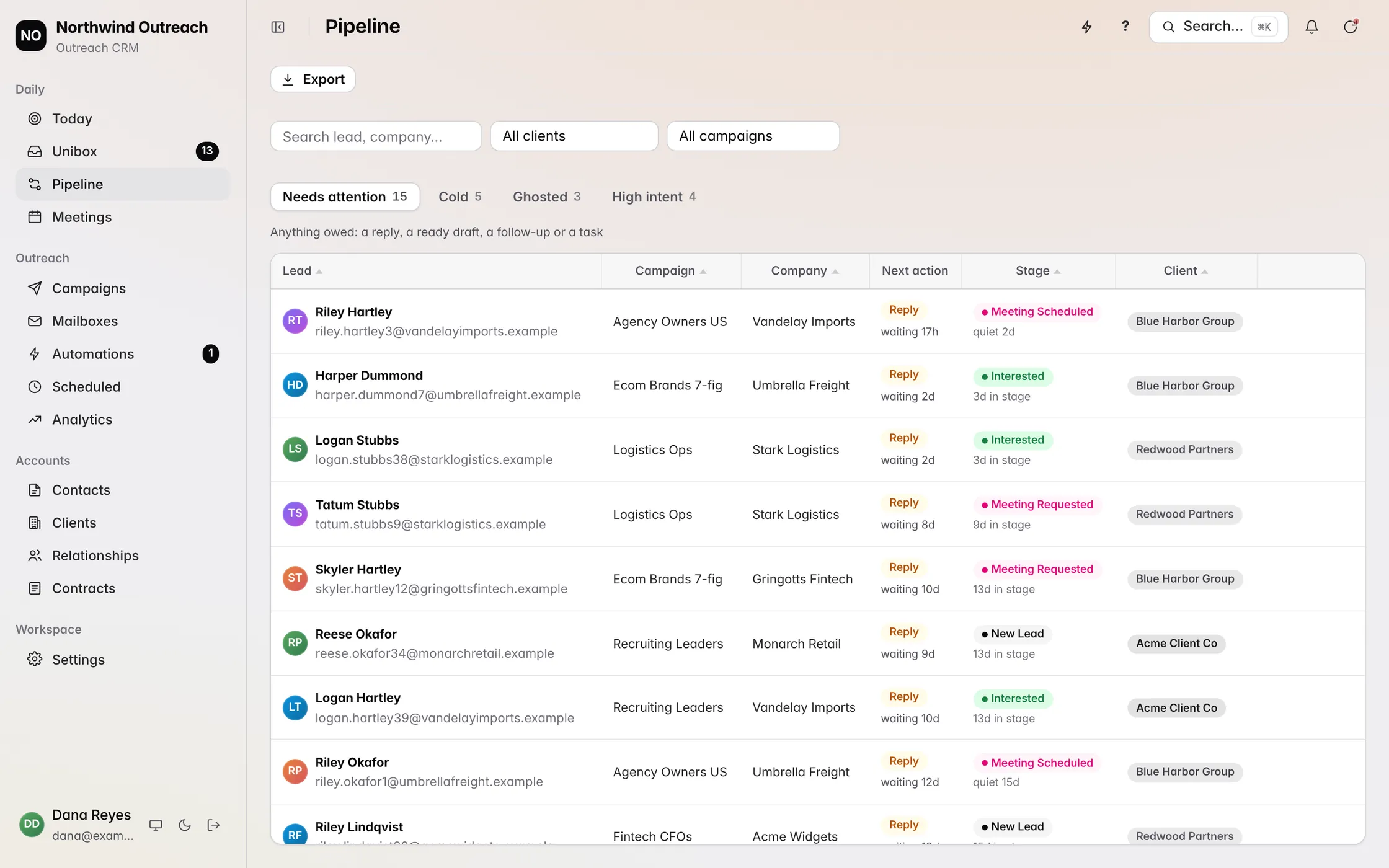Open the global Search box
This screenshot has width=1389, height=868.
1218,27
